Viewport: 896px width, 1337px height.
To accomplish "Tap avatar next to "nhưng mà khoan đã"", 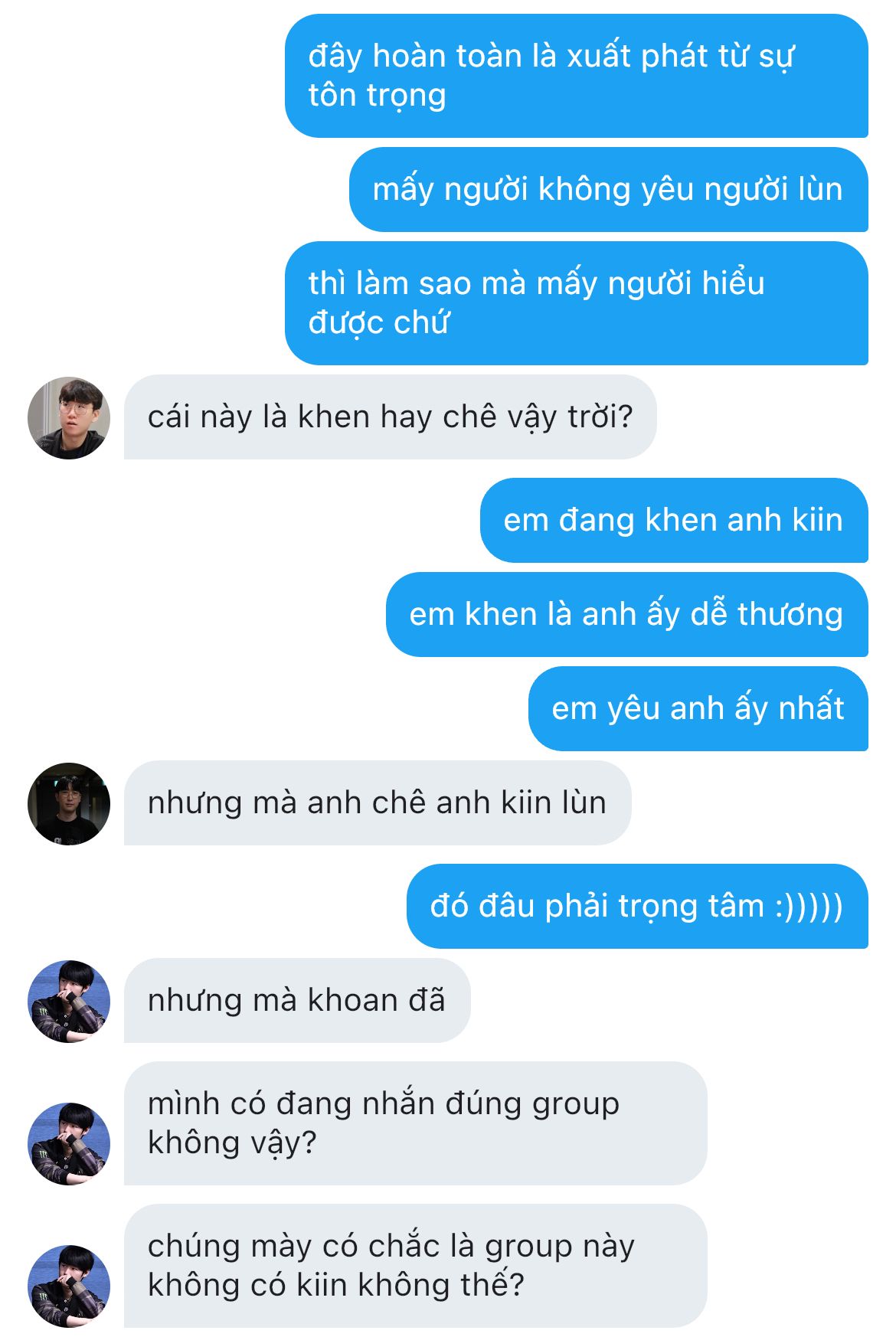I will tap(69, 1002).
